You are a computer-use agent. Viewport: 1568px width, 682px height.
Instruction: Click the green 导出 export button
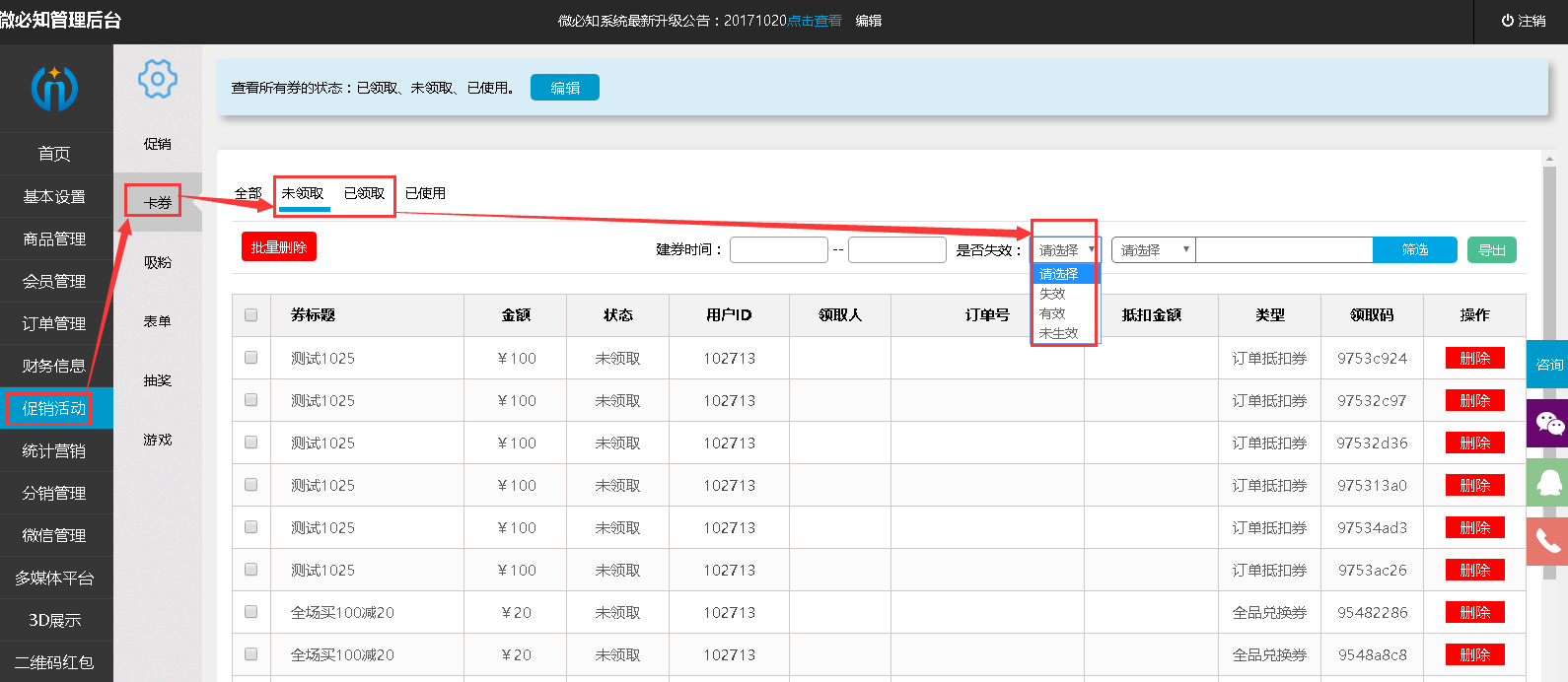coord(1491,250)
